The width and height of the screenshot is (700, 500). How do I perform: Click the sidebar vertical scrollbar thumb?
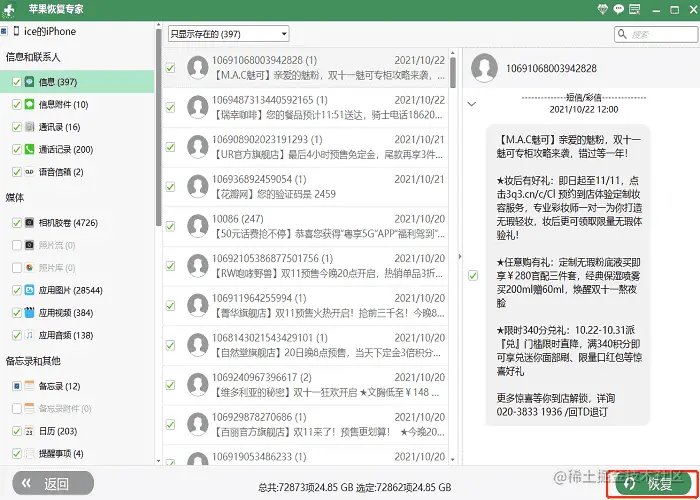[158, 127]
